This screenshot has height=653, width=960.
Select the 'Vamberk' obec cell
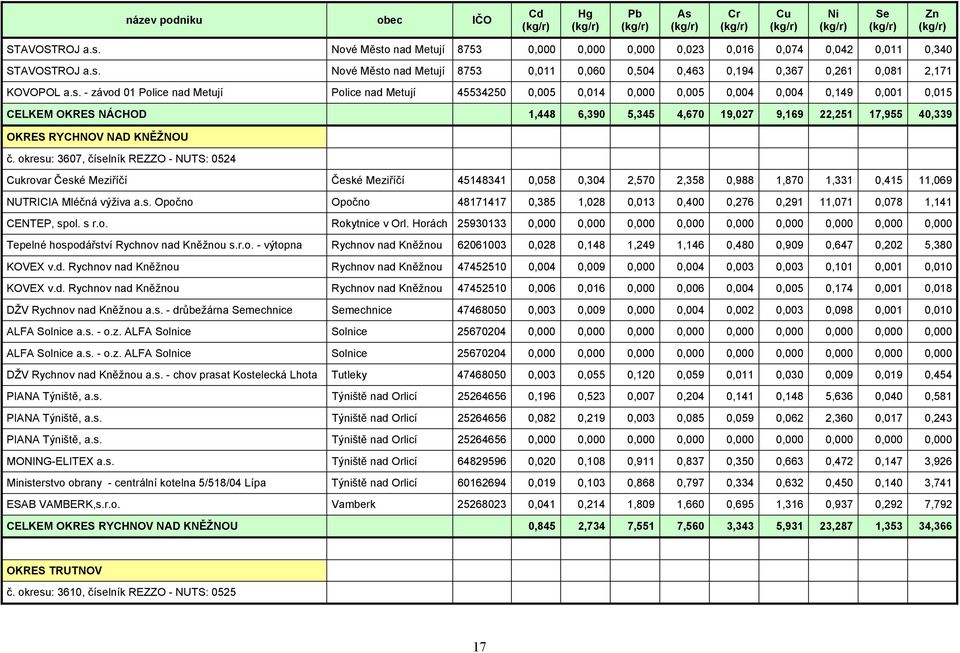pyautogui.click(x=353, y=504)
